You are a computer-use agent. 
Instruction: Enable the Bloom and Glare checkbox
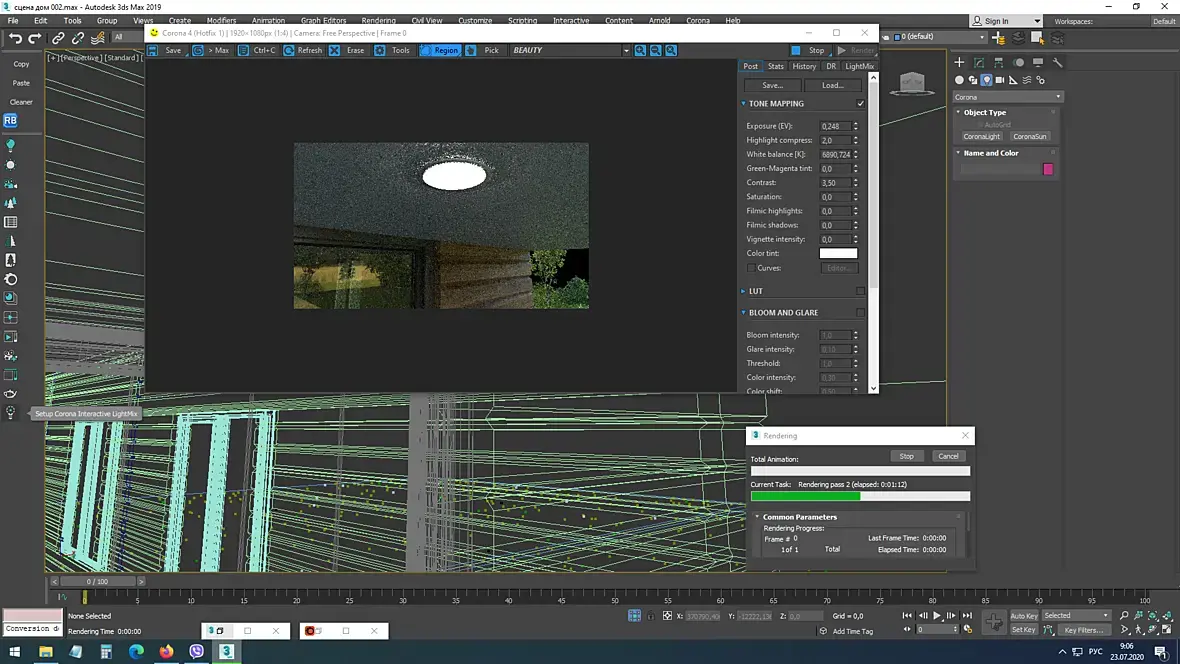(x=860, y=313)
